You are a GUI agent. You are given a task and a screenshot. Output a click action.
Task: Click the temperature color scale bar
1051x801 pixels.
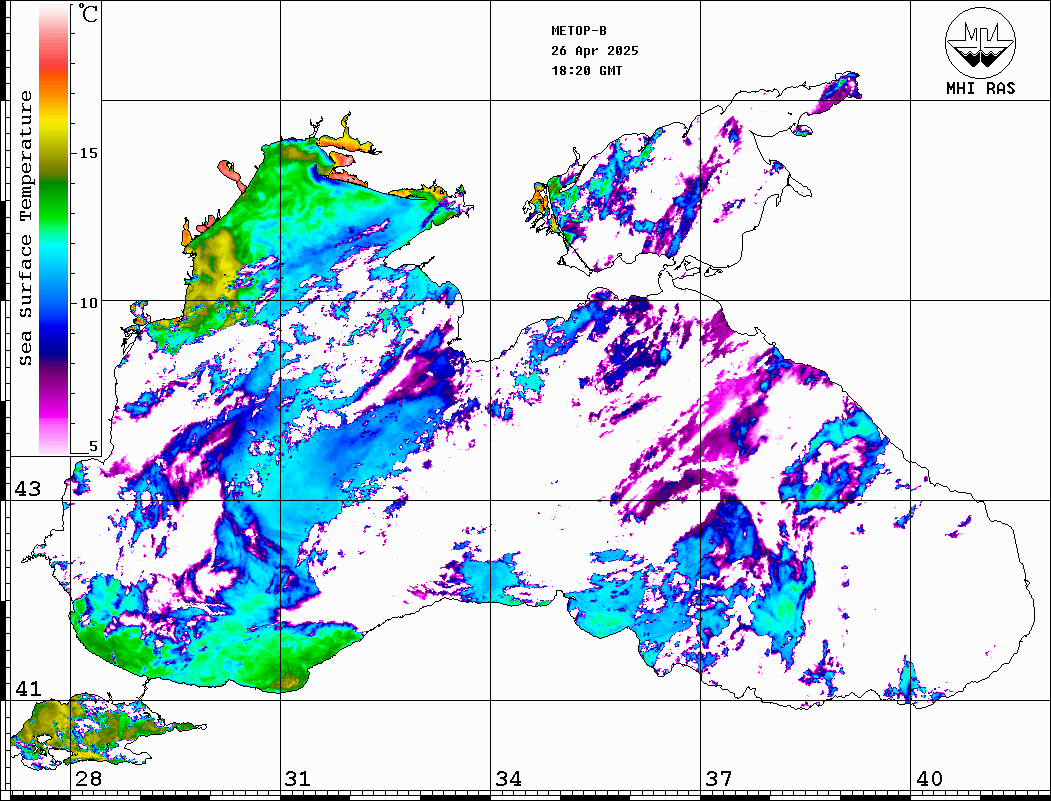click(x=54, y=229)
